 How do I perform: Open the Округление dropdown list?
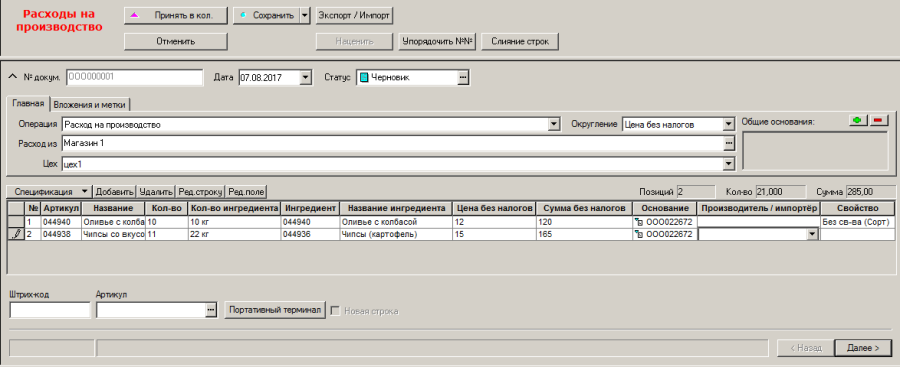pos(729,124)
